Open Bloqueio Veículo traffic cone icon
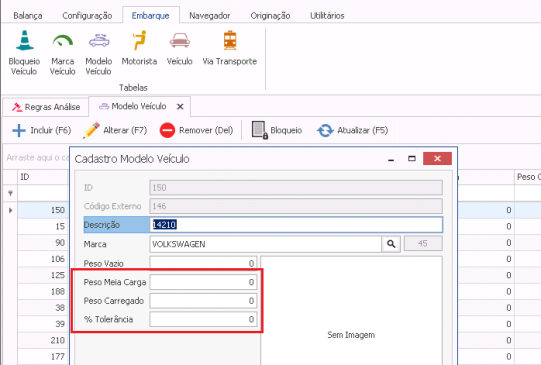Viewport: 541px width, 365px height. click(x=24, y=40)
